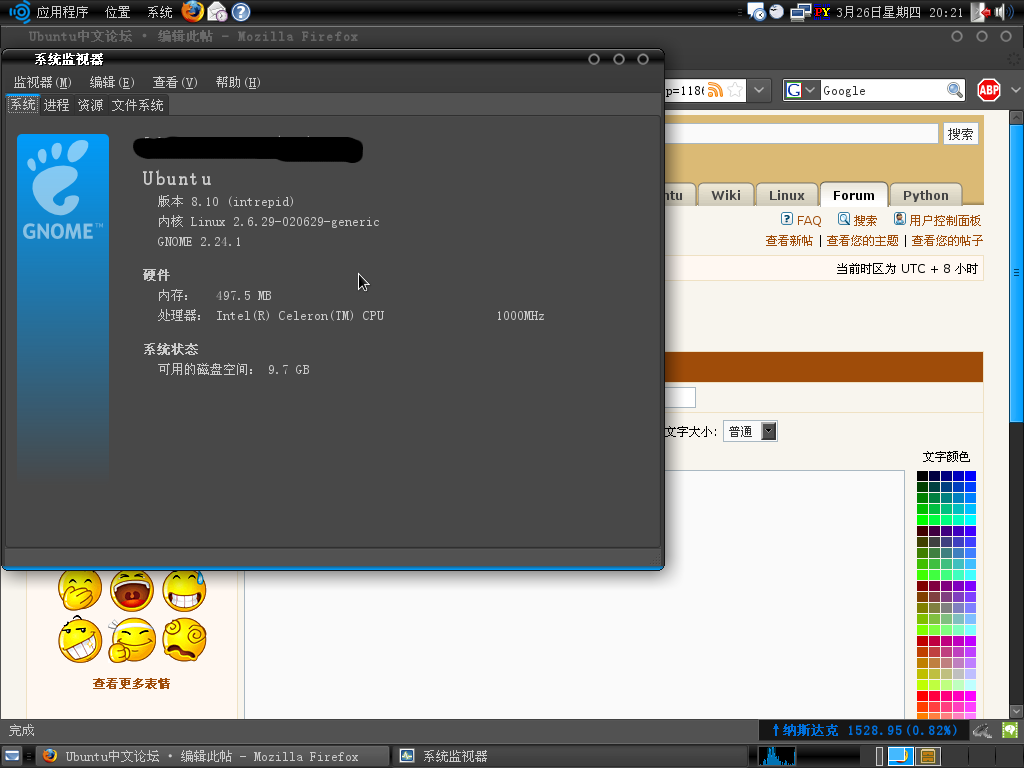Select the 系统 tab
The width and height of the screenshot is (1024, 768).
pos(23,104)
